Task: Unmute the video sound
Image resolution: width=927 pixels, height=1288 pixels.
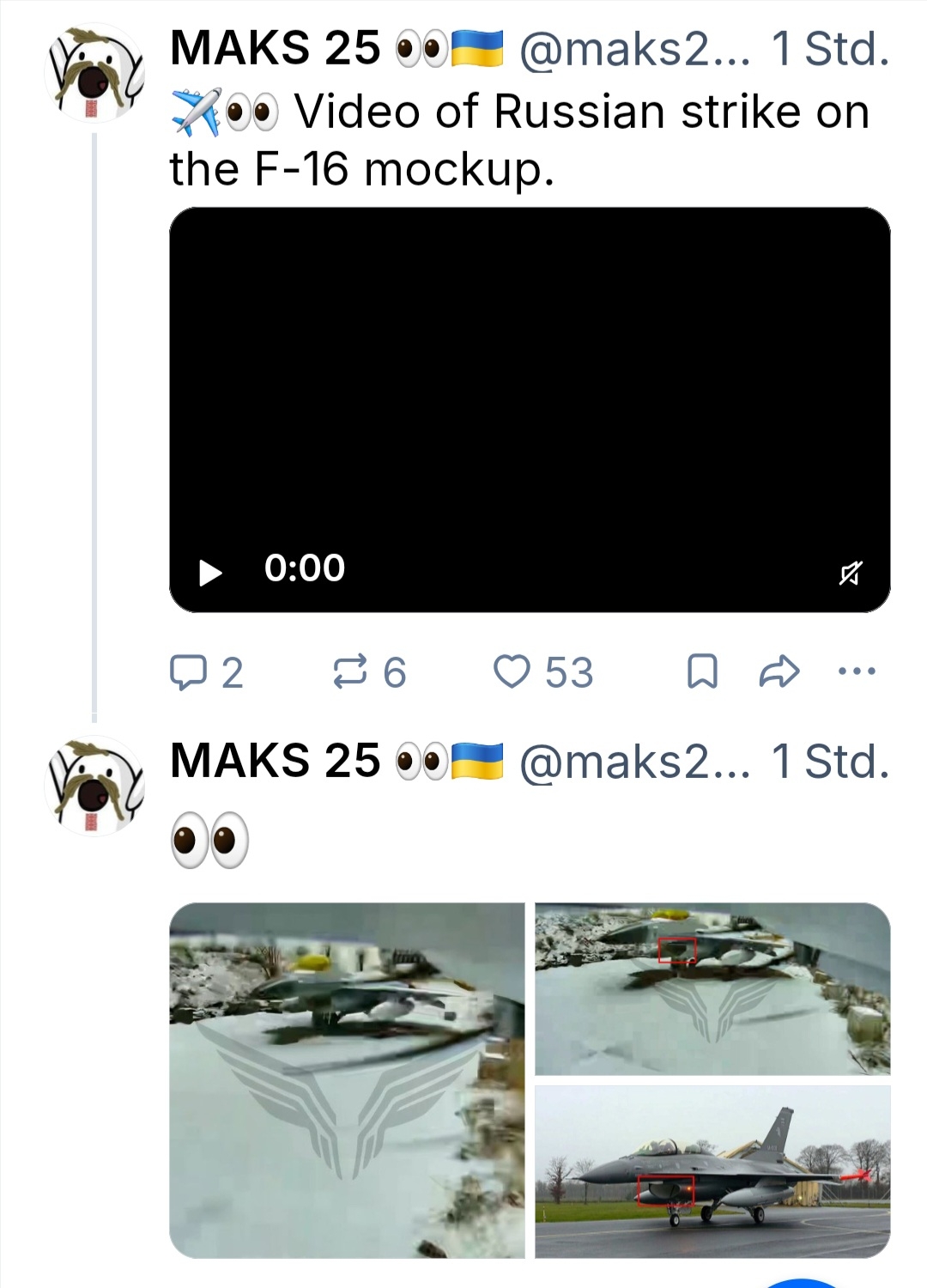Action: coord(850,573)
